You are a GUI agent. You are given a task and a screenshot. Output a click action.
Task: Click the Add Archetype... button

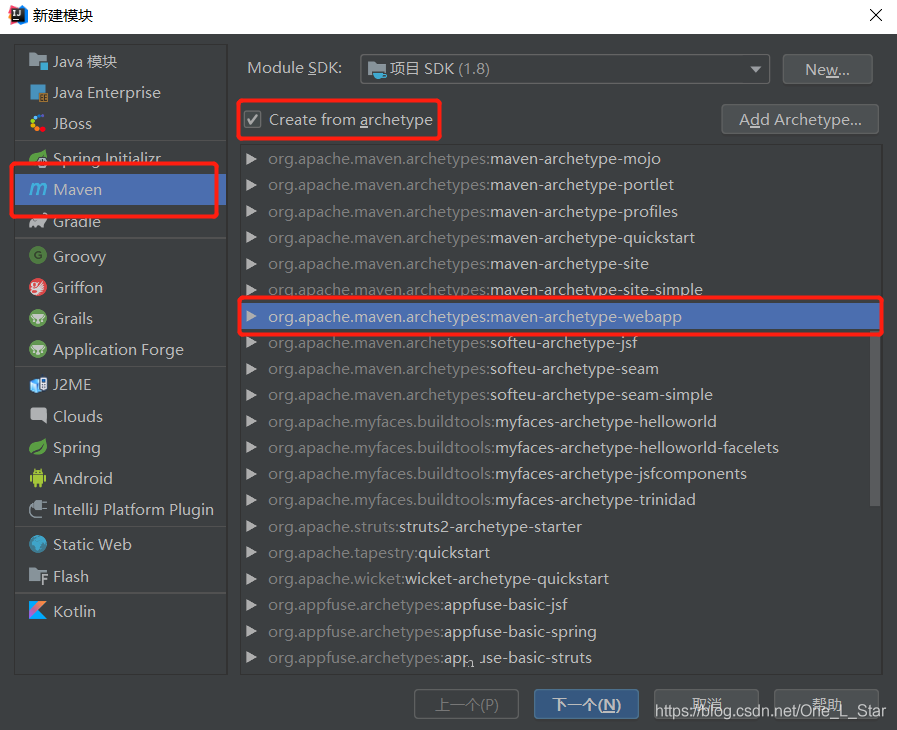pyautogui.click(x=800, y=119)
